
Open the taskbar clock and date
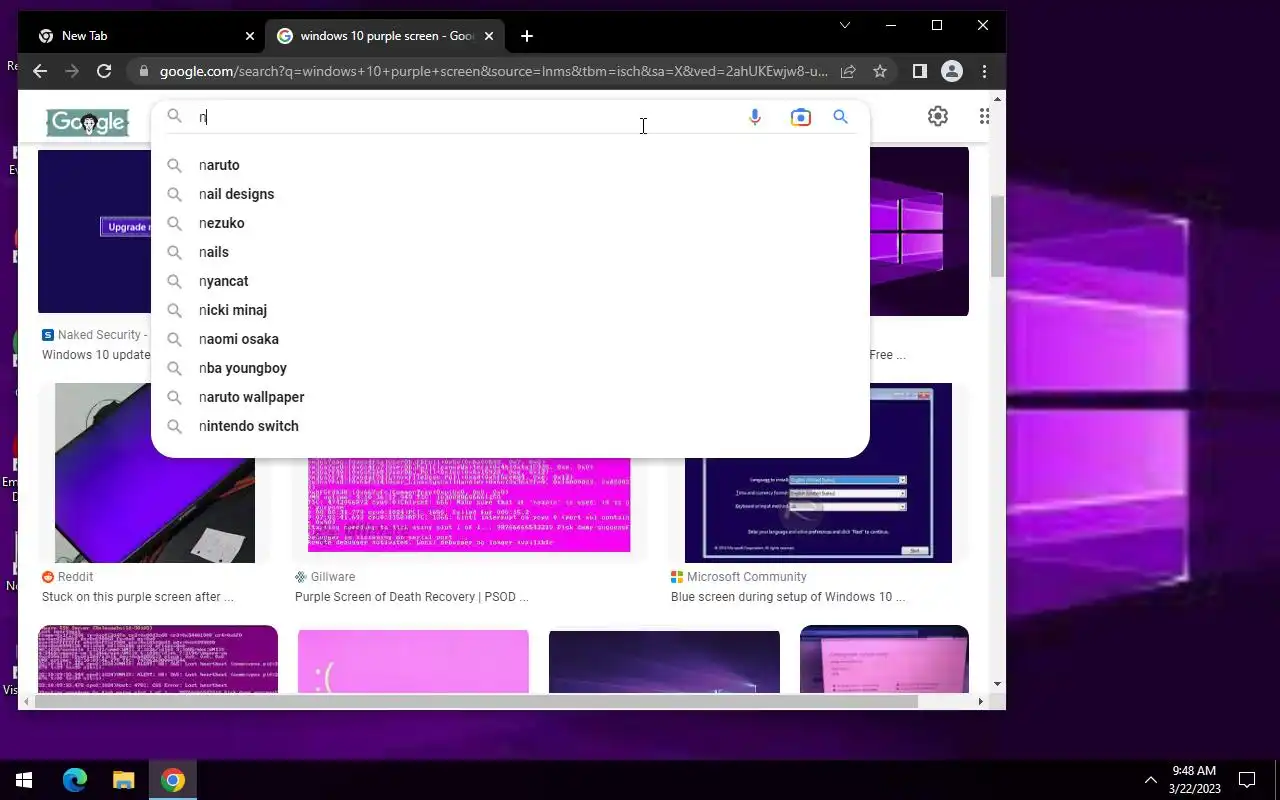[1195, 780]
